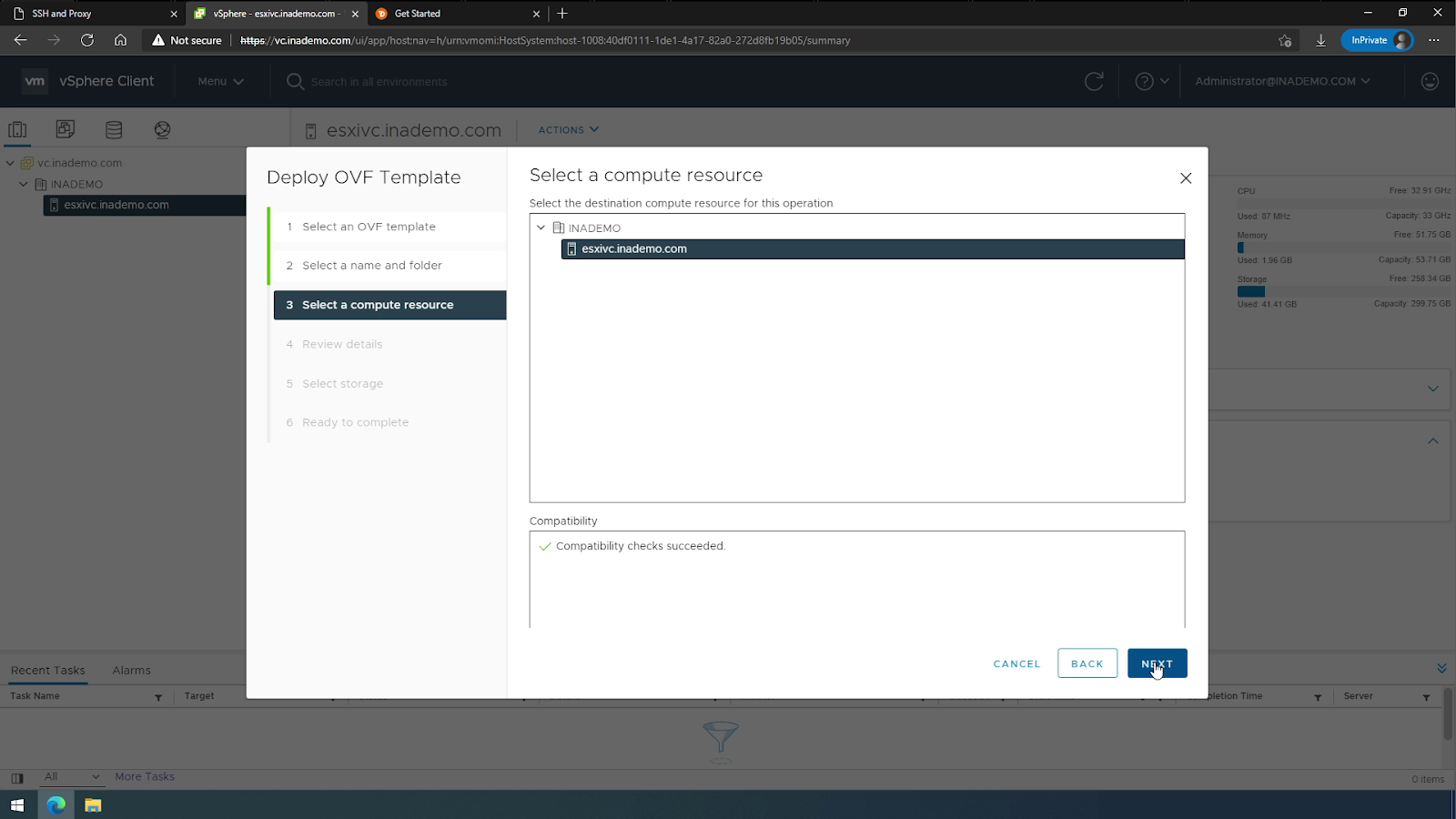The image size is (1456, 819).
Task: Open File Explorer from the taskbar
Action: [x=93, y=805]
